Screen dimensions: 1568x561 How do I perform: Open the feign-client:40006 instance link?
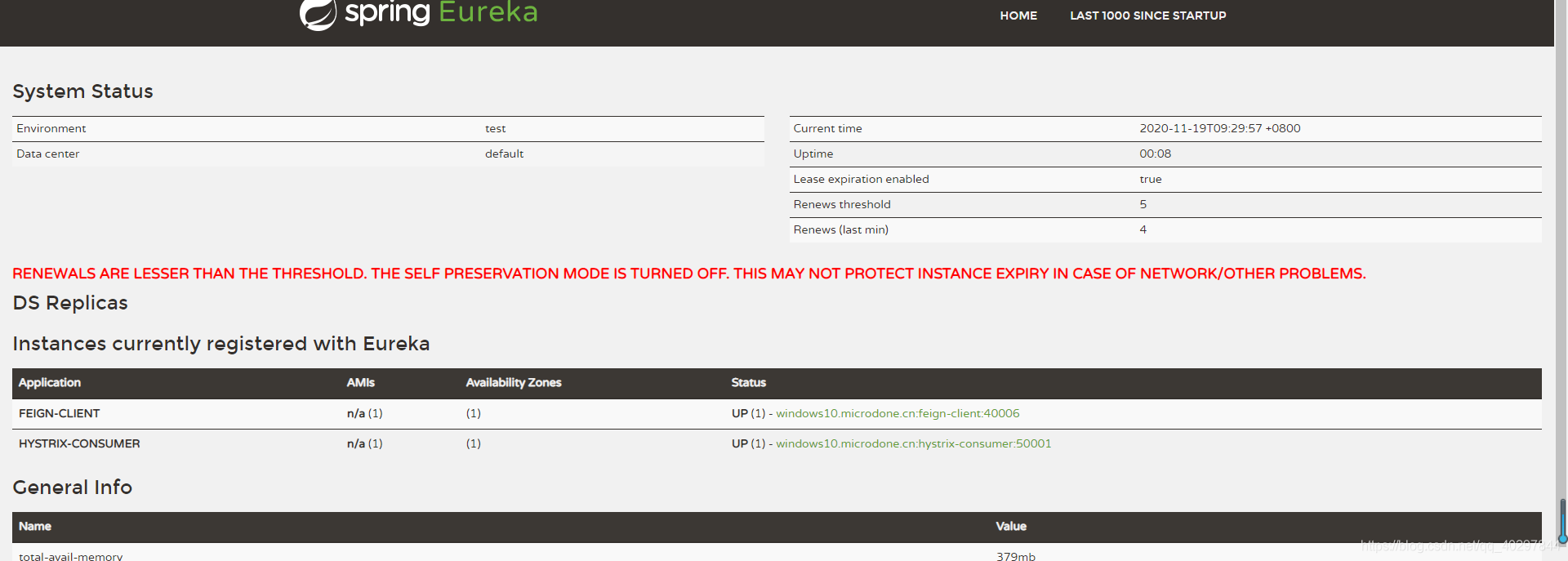tap(898, 413)
